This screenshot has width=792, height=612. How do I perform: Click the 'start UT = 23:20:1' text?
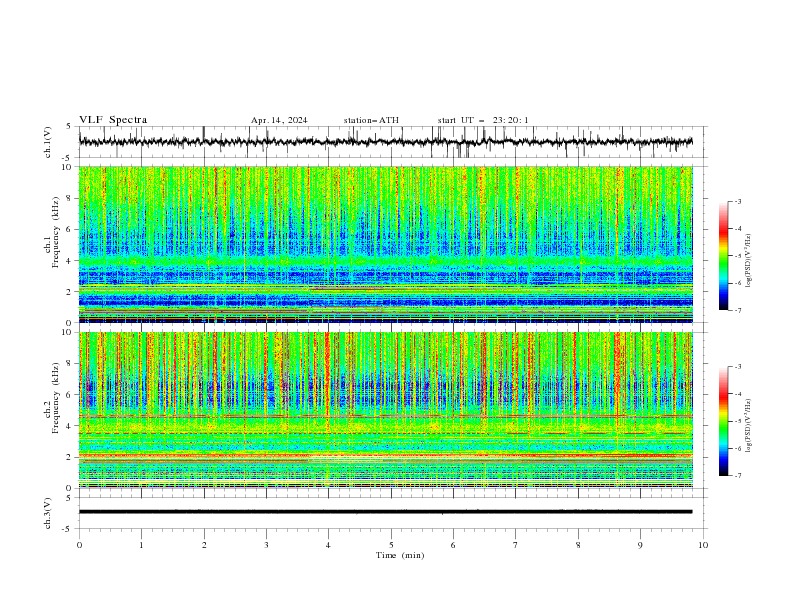(483, 120)
